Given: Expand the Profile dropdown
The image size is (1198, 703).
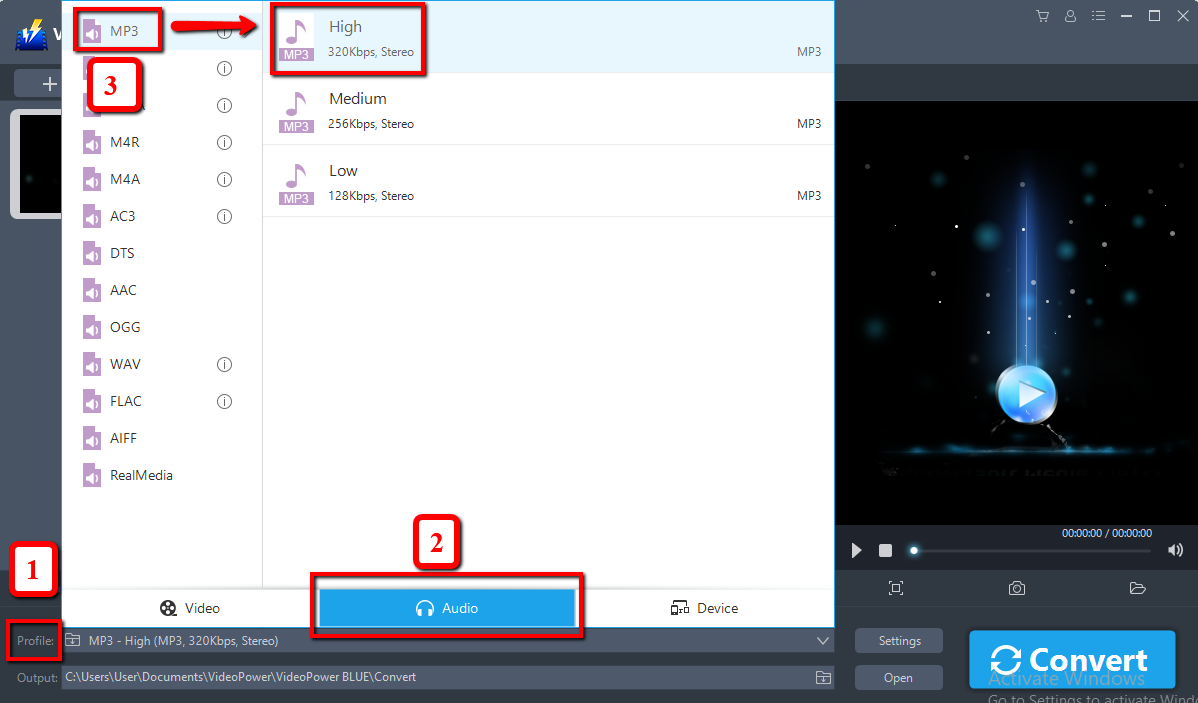Looking at the screenshot, I should [x=822, y=640].
